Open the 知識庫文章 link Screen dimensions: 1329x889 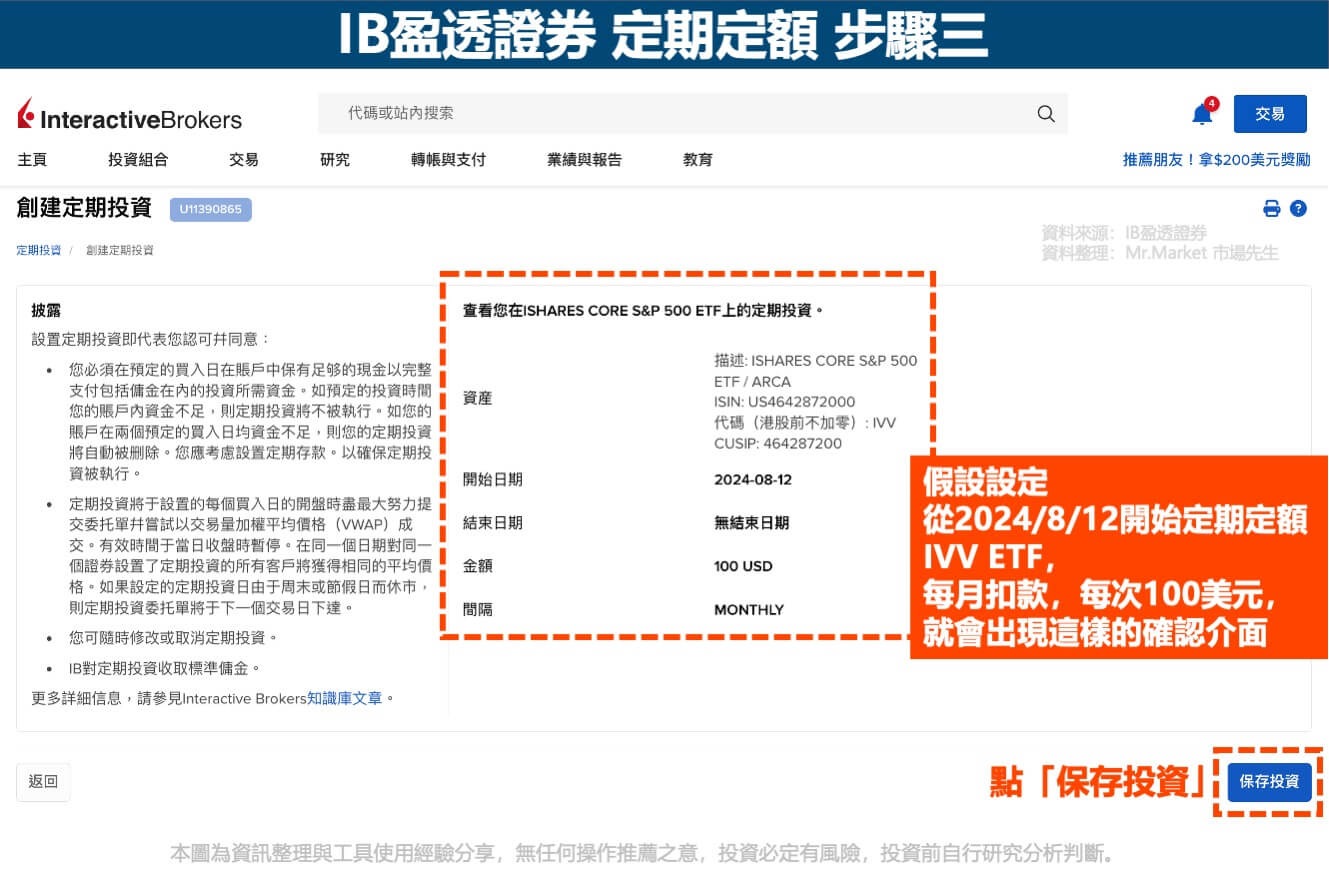(x=345, y=698)
